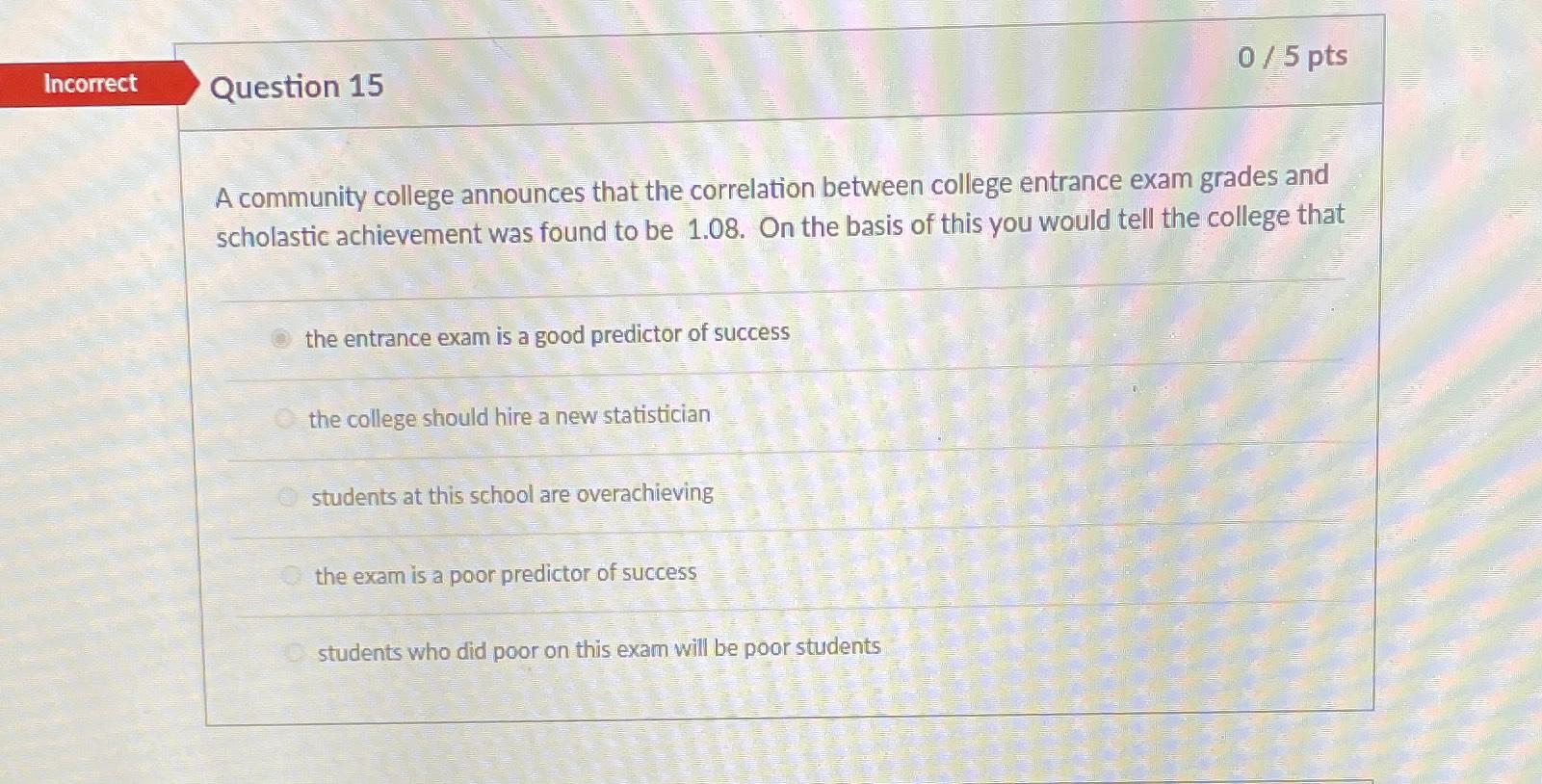The image size is (1542, 784).
Task: Click the arrow tip of the Incorrect banner
Action: point(193,85)
